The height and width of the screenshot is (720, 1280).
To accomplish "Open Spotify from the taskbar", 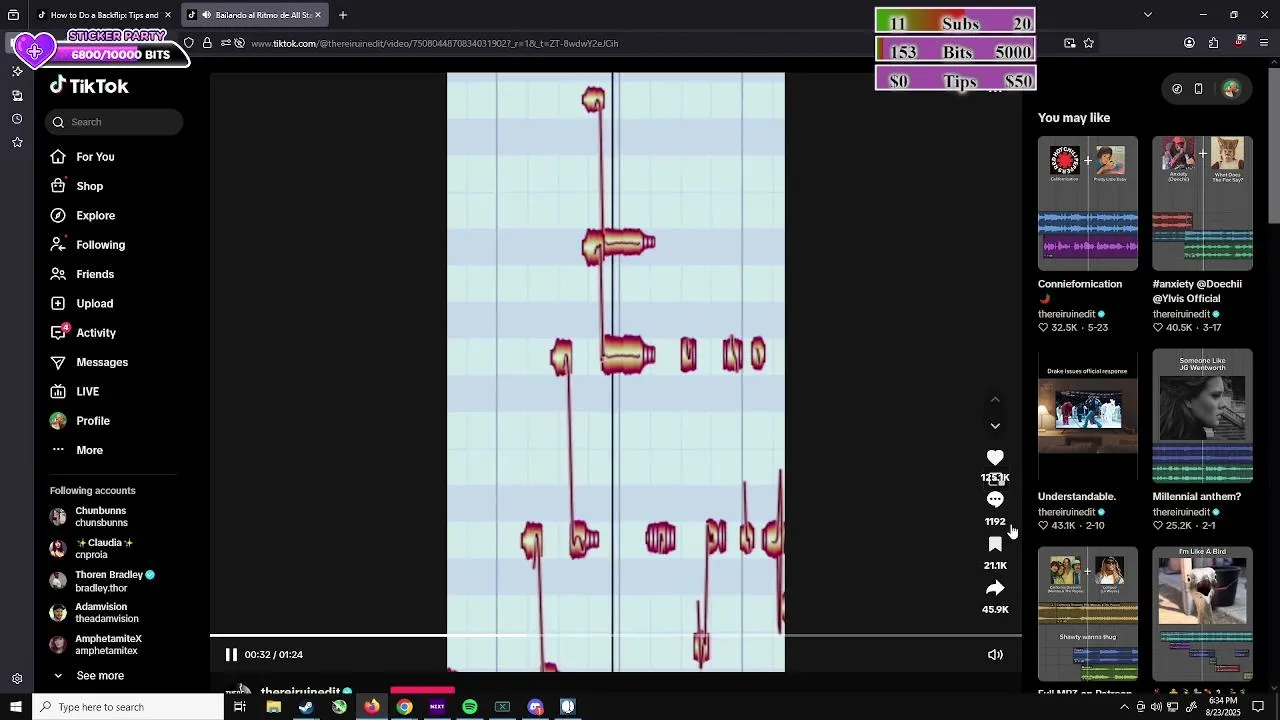I will coord(470,707).
